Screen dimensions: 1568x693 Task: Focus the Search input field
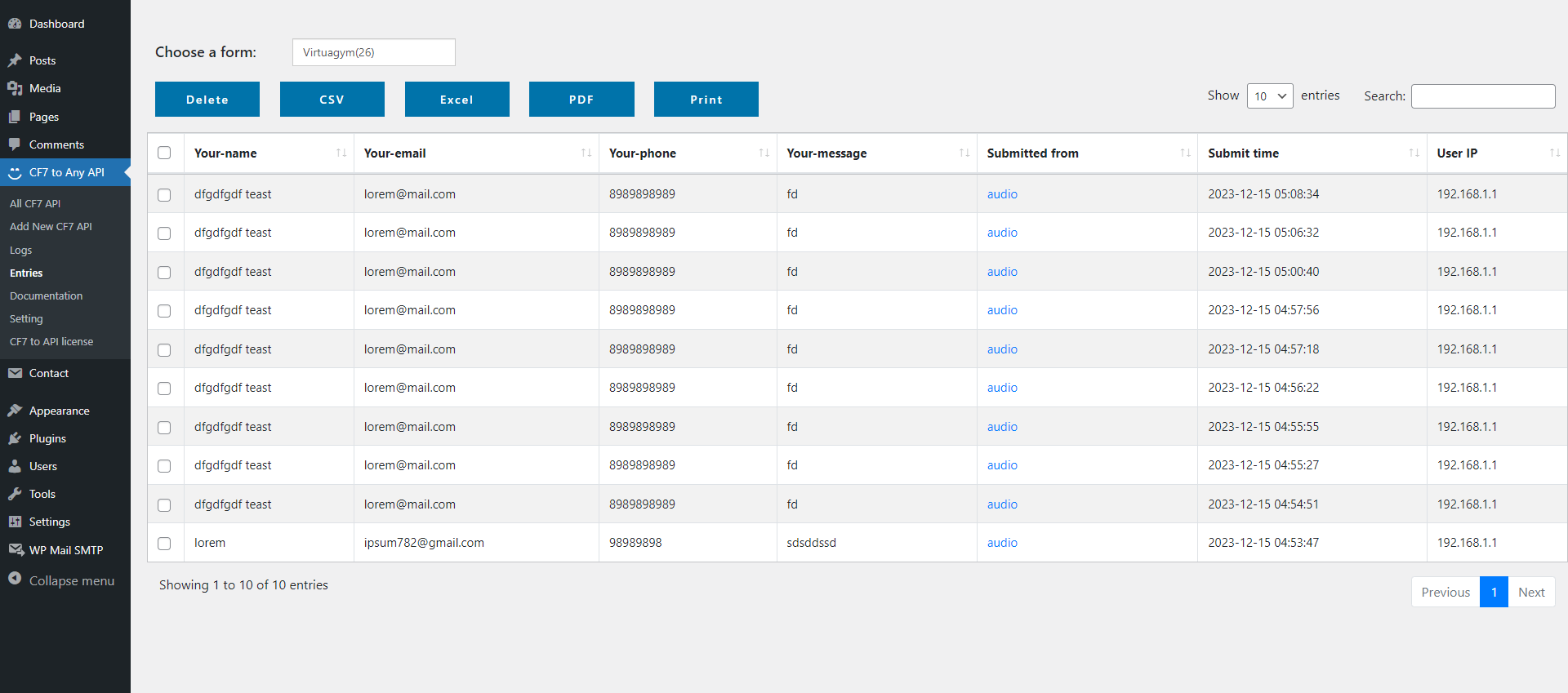coord(1482,96)
